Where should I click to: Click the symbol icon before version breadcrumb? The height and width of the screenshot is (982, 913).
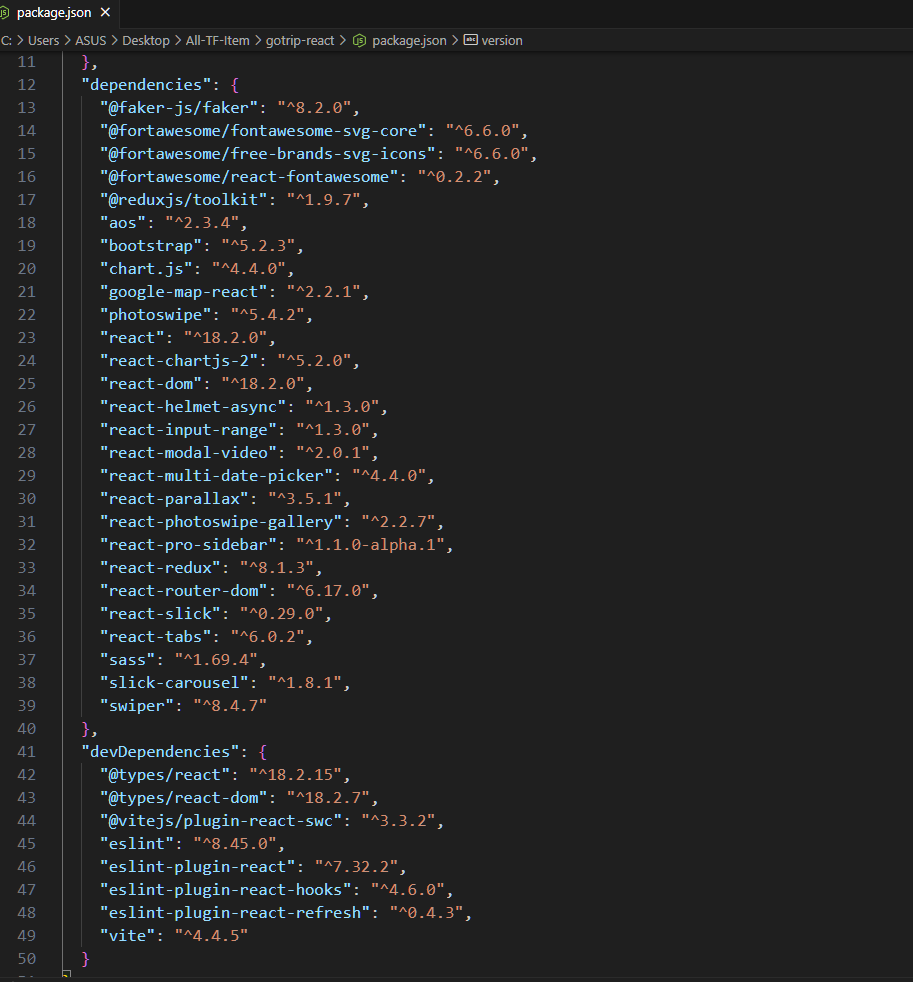pos(470,40)
